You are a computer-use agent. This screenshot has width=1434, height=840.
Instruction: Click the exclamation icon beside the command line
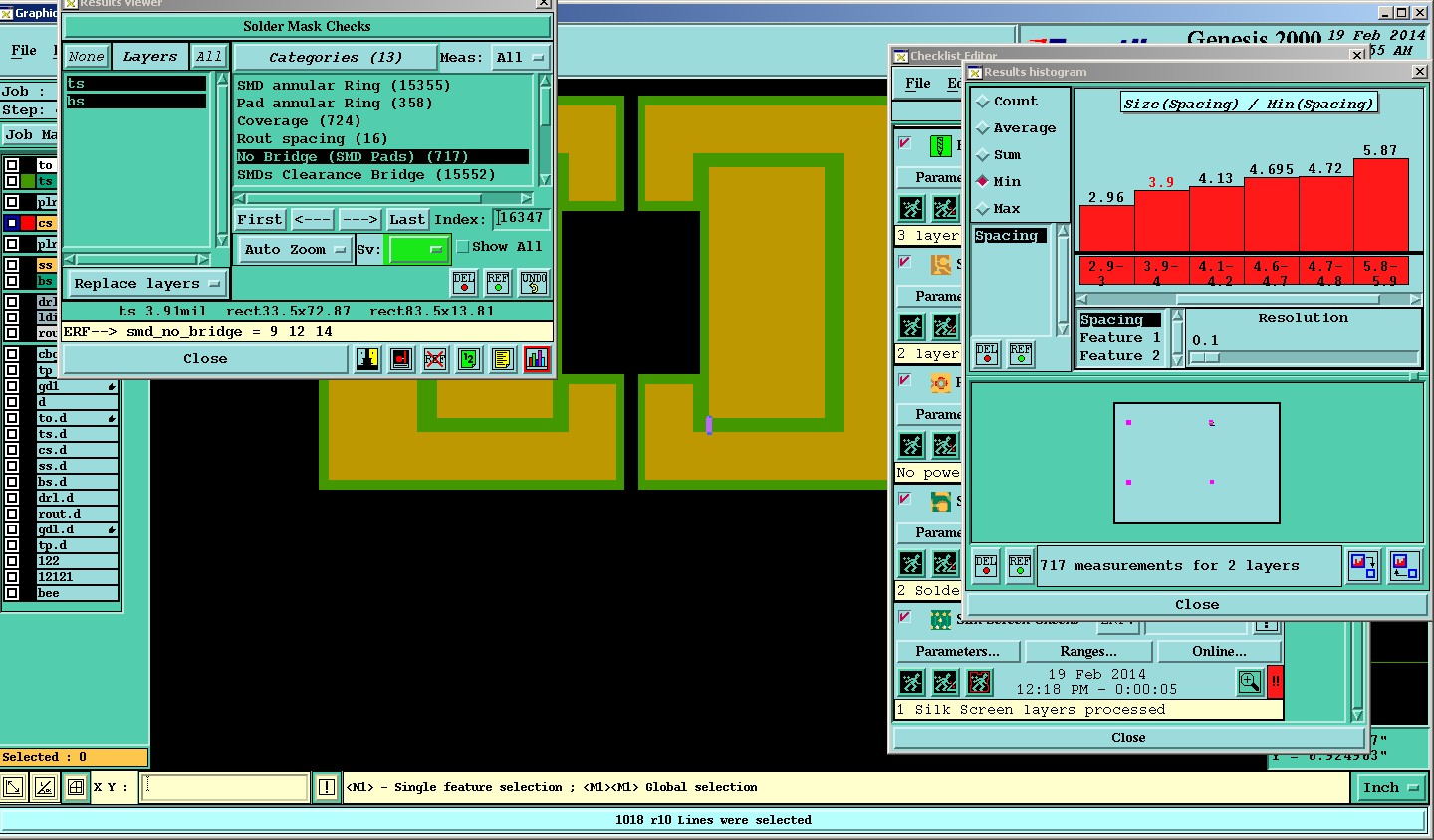[326, 787]
